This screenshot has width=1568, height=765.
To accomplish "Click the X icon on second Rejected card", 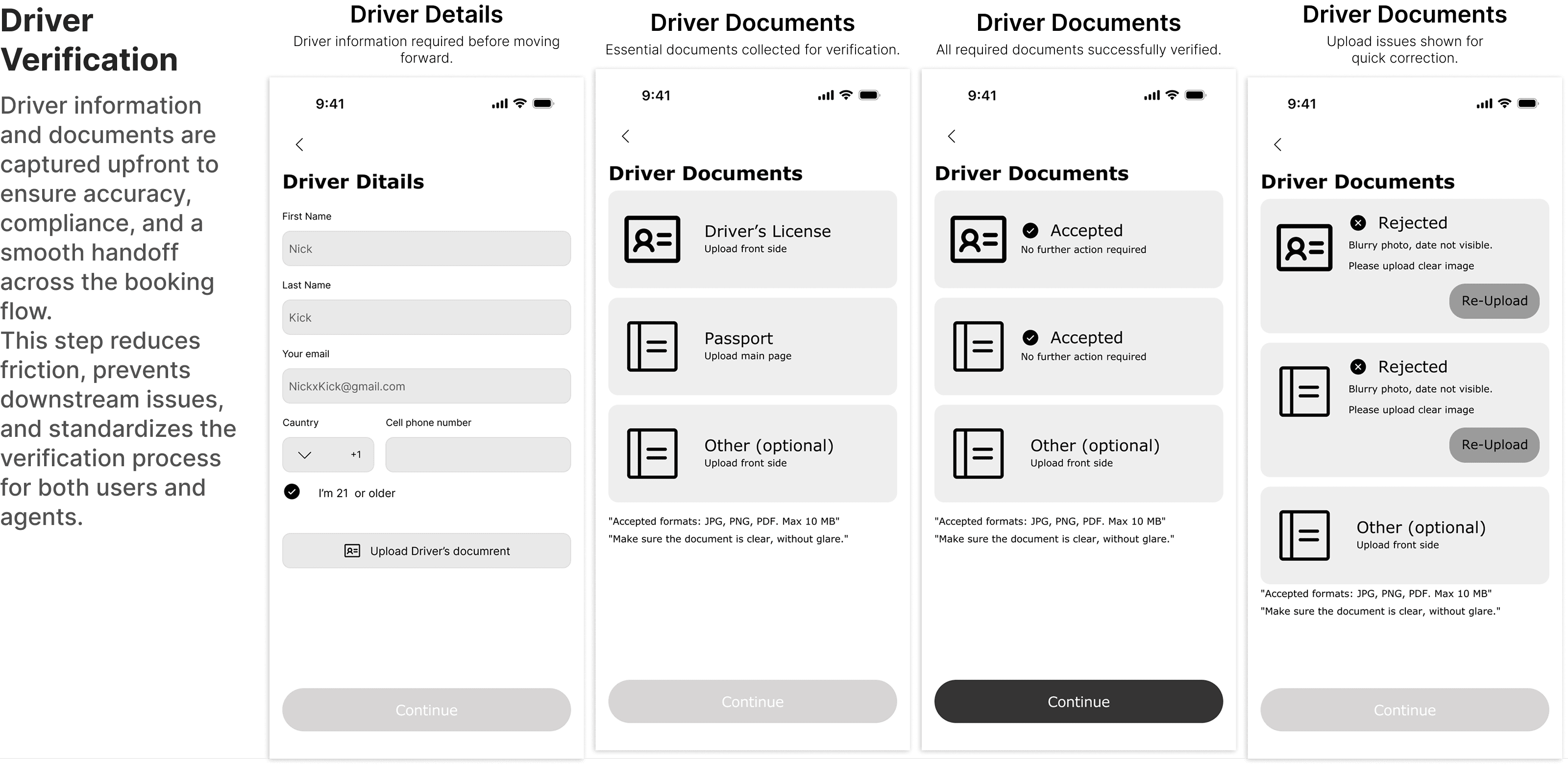I will (1358, 366).
